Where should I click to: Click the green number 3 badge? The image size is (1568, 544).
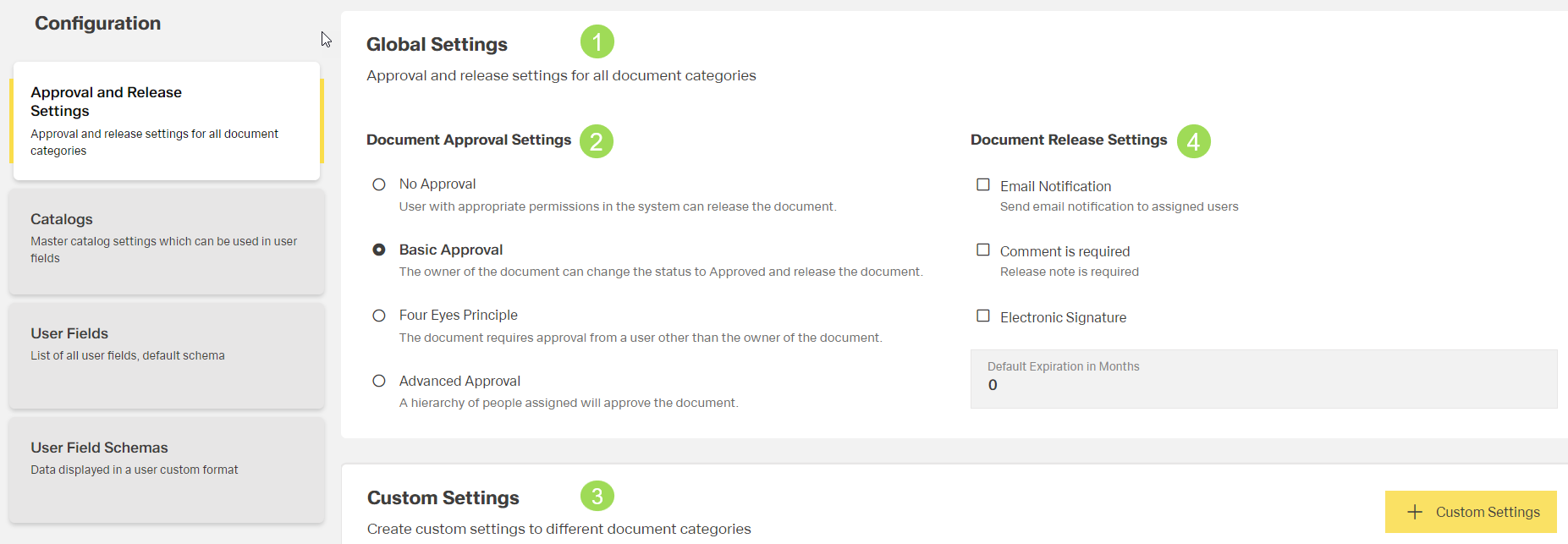tap(597, 496)
